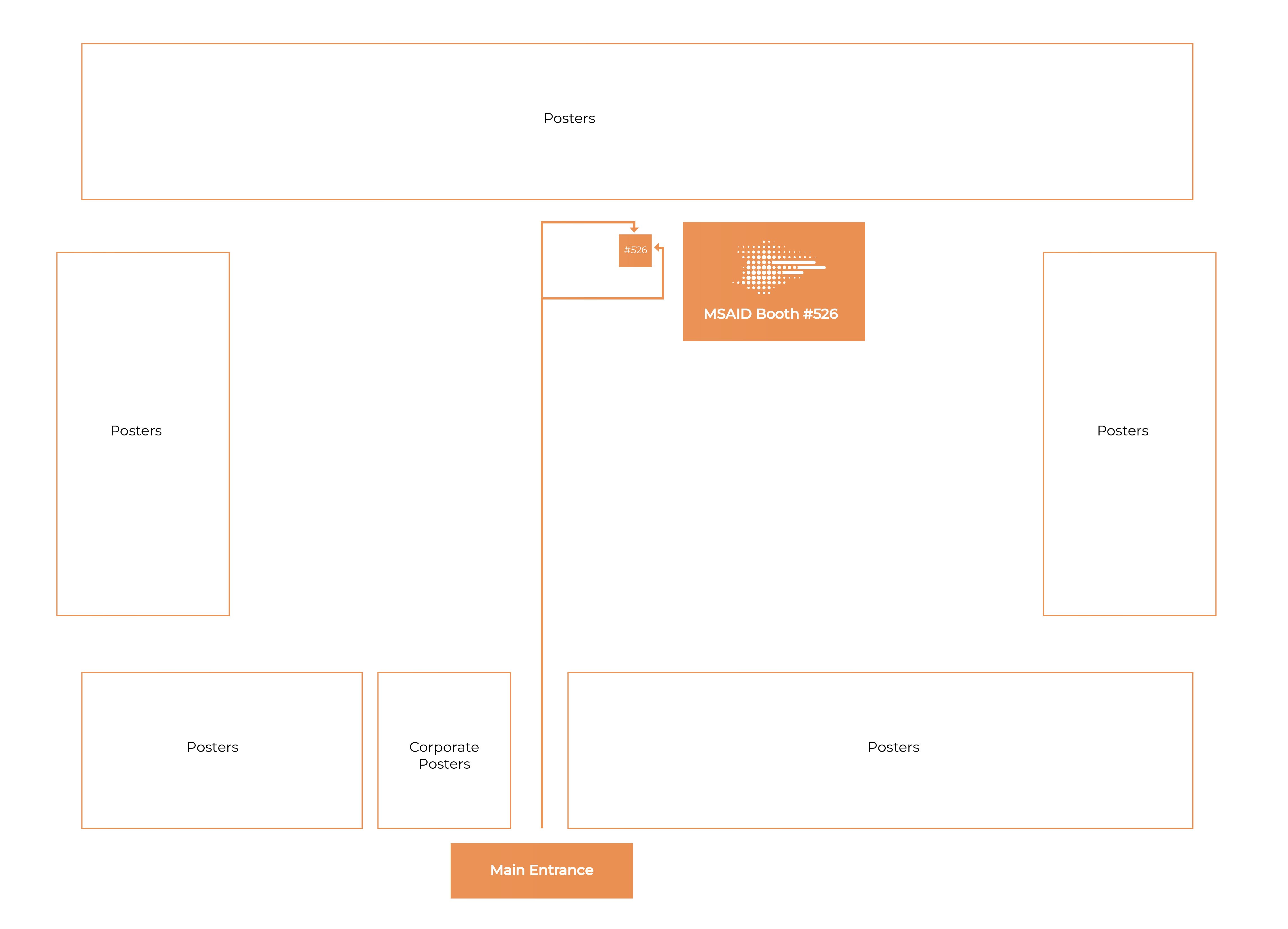
Task: Click the horizontal route segment above booth #526
Action: [x=588, y=222]
